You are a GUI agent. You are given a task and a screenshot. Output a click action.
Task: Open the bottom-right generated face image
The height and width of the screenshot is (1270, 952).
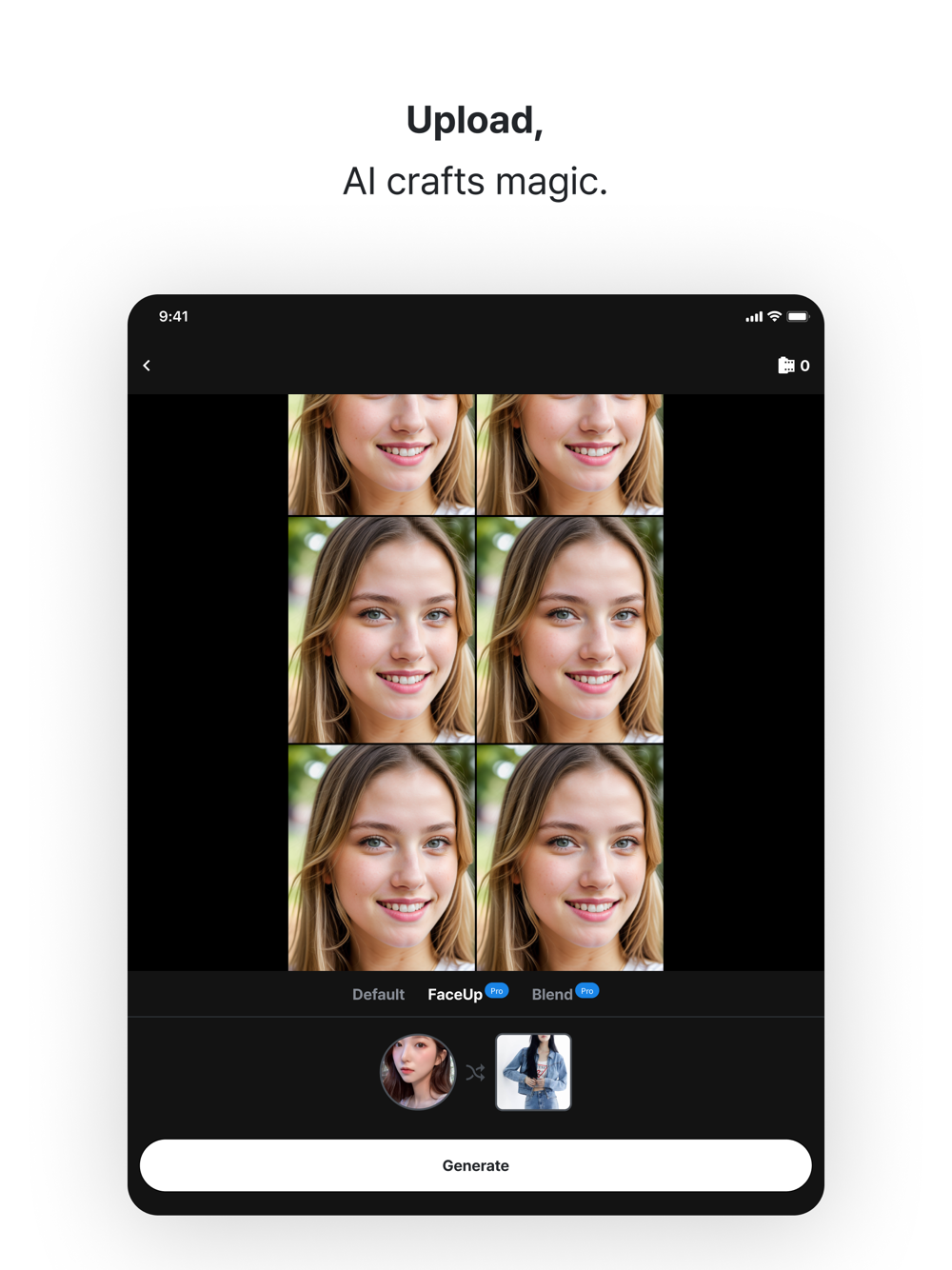click(x=570, y=858)
